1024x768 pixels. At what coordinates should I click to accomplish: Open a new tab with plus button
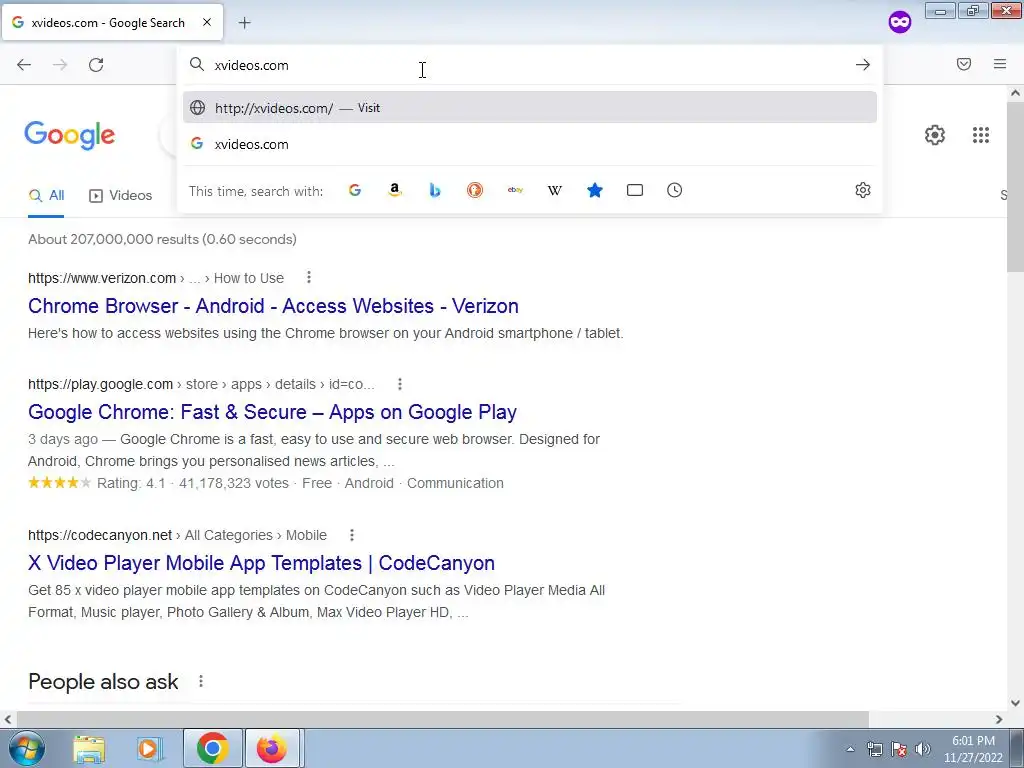[x=244, y=23]
